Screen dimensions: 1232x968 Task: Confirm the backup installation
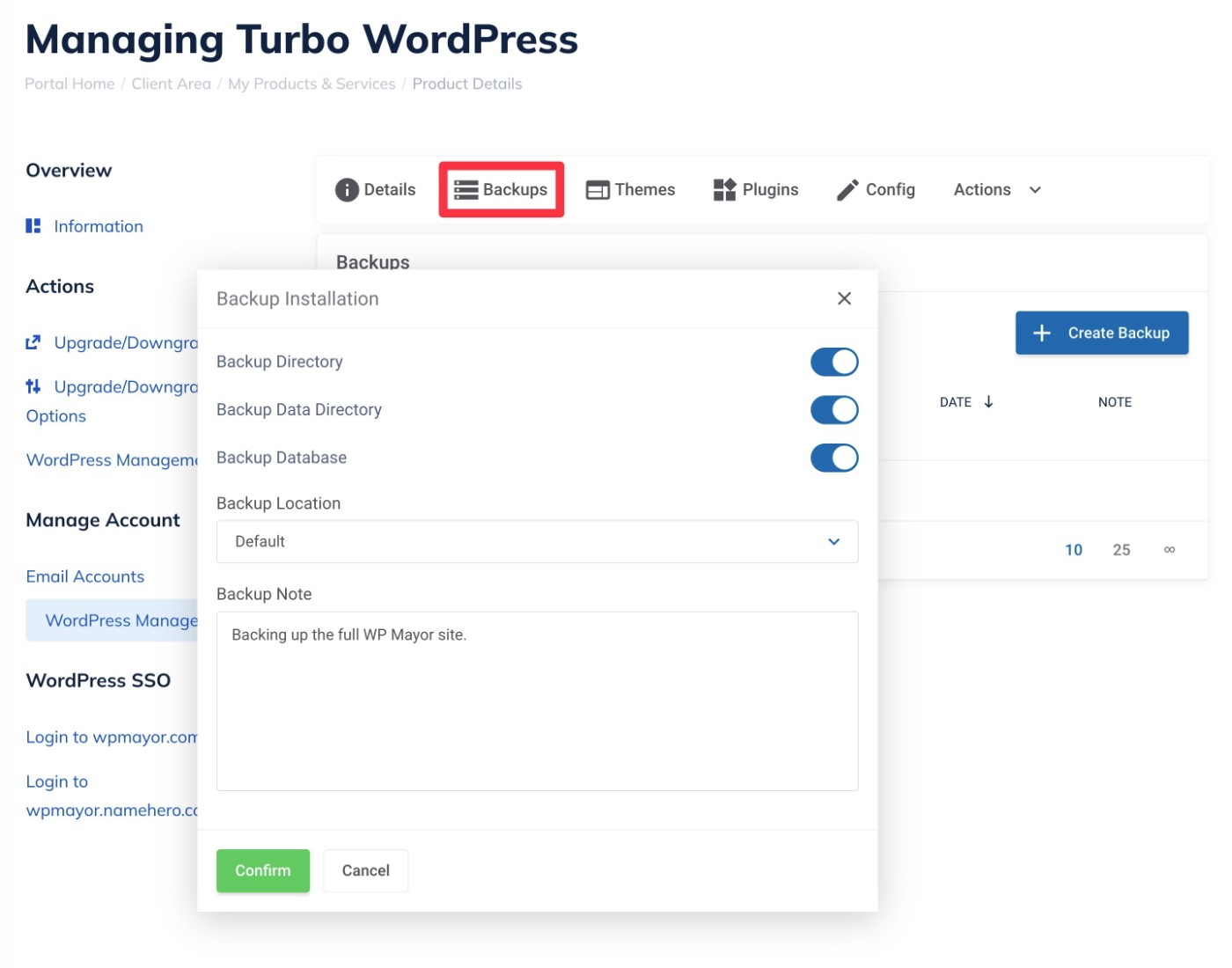pyautogui.click(x=263, y=870)
